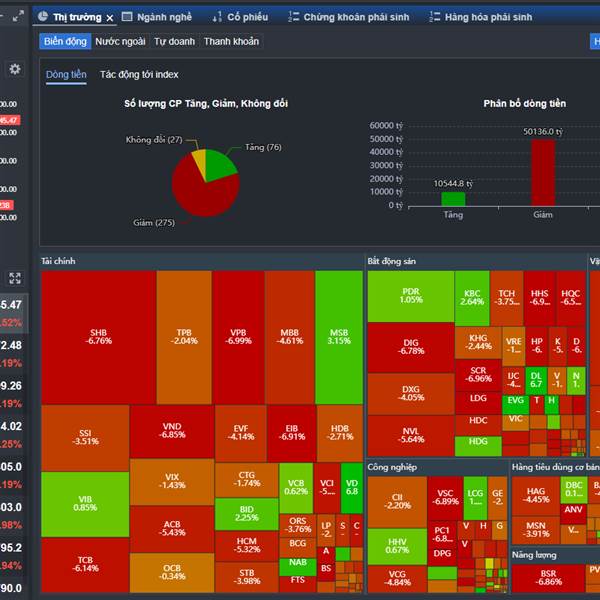Select the BID 2.25% green tile
This screenshot has height=600, width=600.
click(x=246, y=514)
